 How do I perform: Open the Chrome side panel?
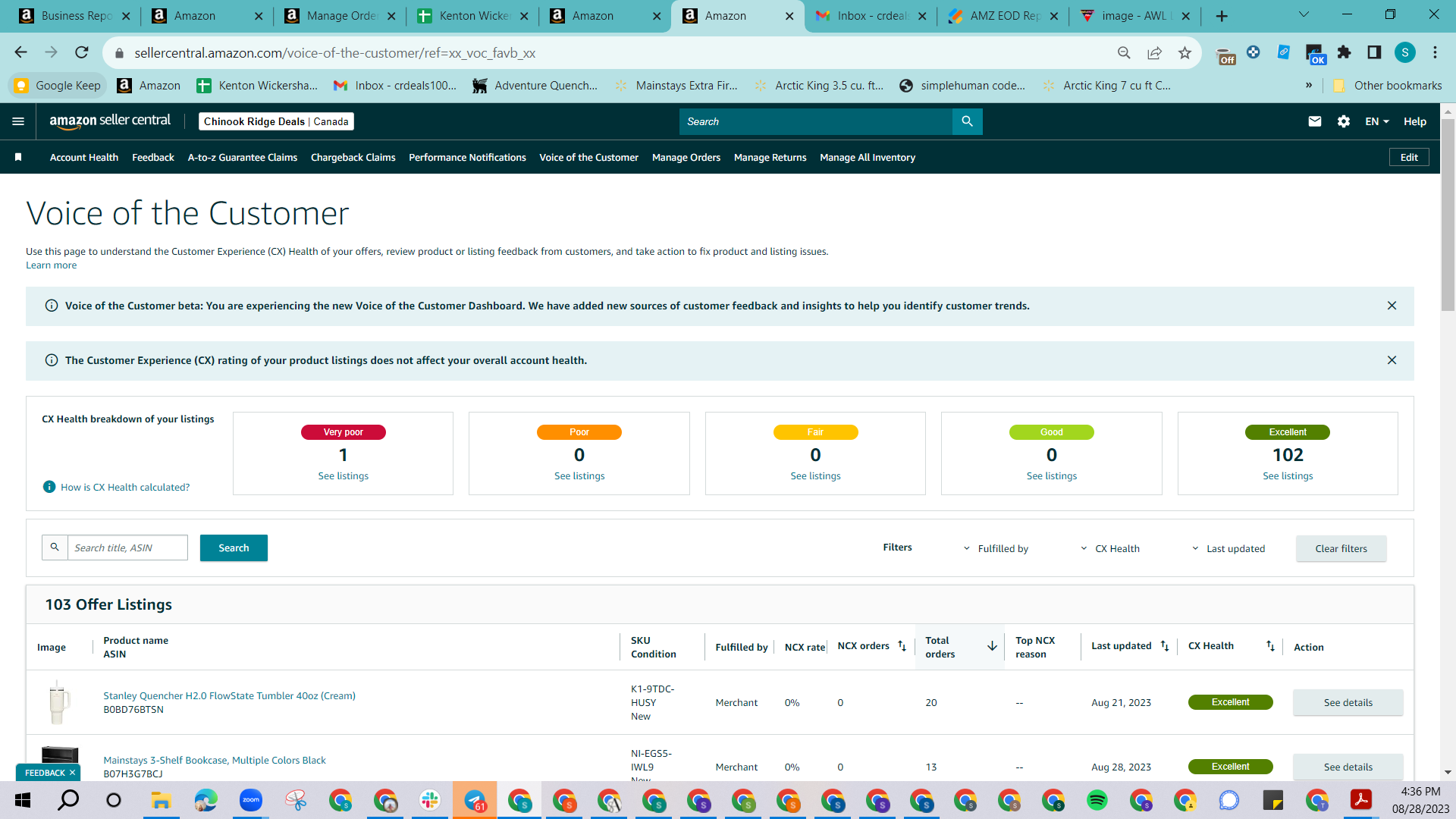click(1374, 52)
